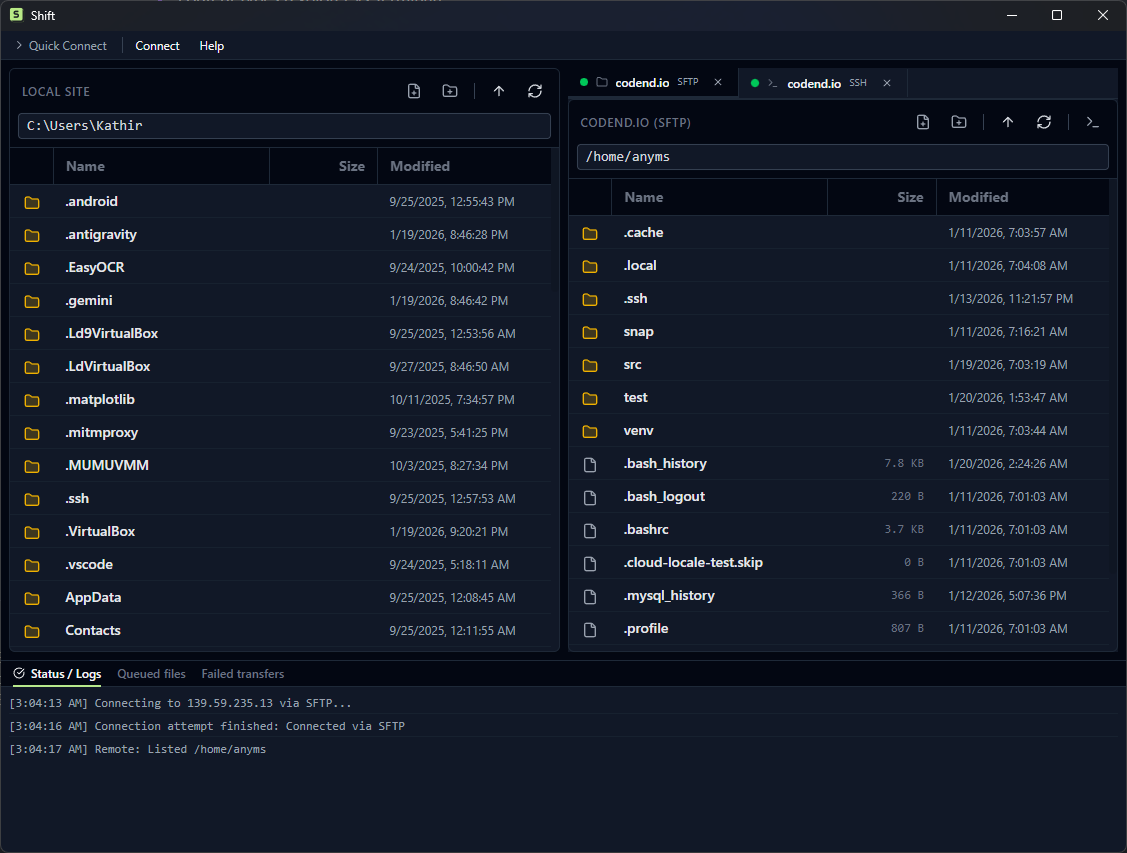Open the Connect menu

pyautogui.click(x=157, y=45)
